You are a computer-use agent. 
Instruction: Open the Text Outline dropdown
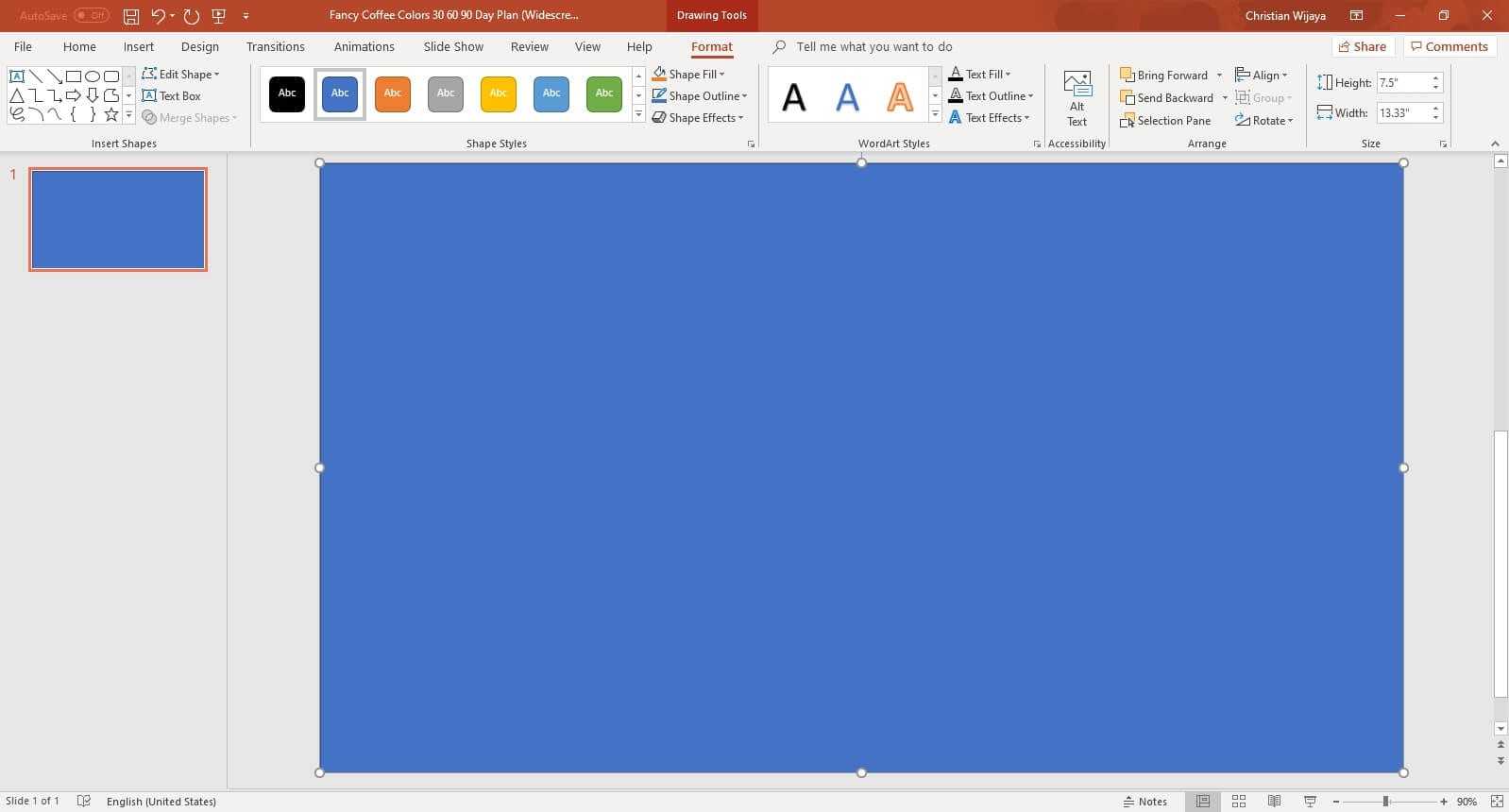(x=991, y=95)
